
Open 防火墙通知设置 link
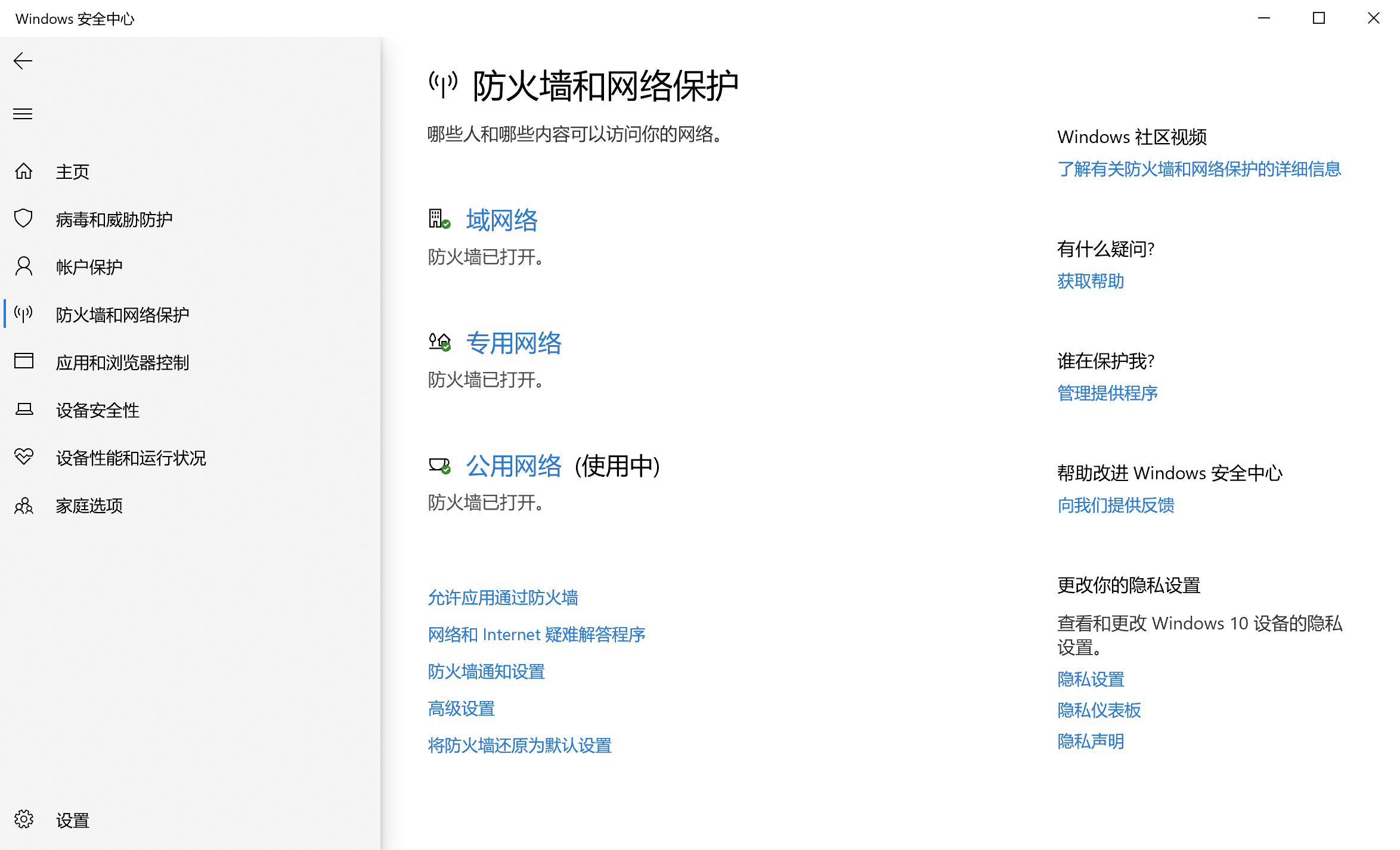pyautogui.click(x=487, y=672)
